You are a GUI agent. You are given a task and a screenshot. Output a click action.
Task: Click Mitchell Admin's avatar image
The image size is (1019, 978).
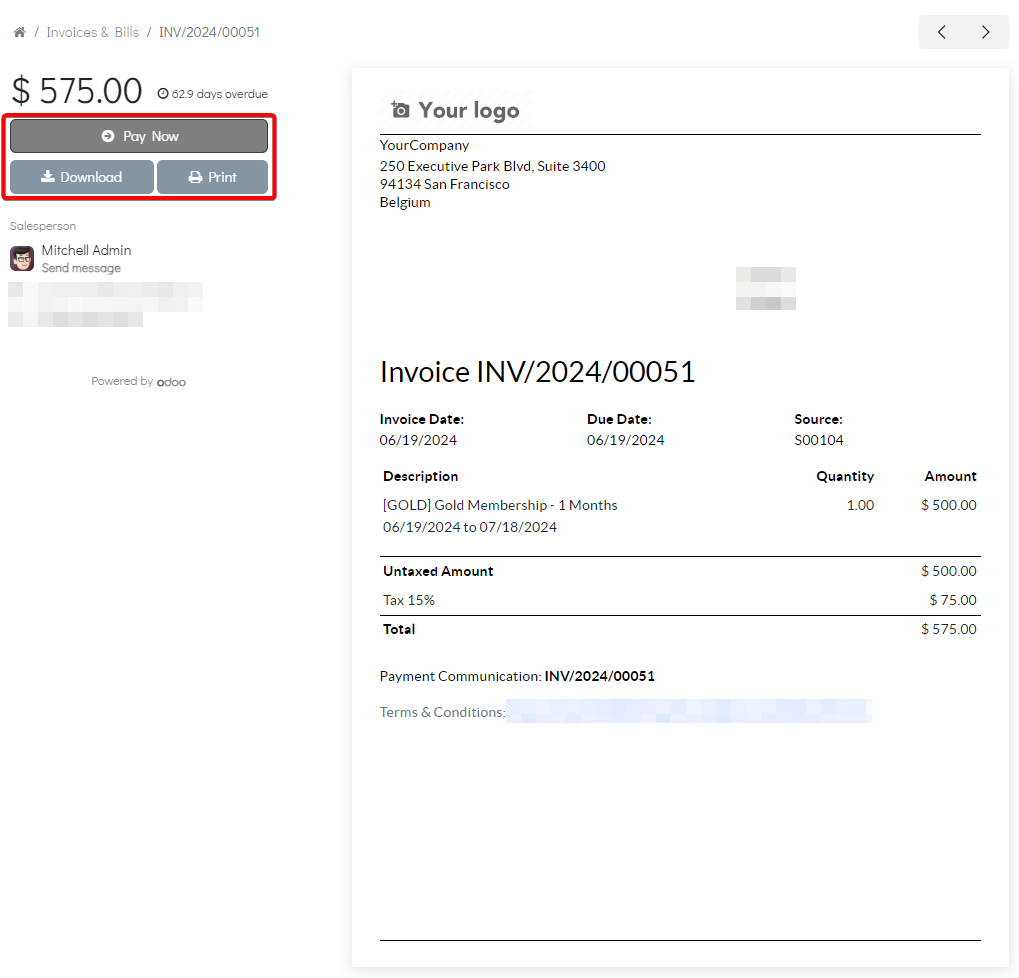click(x=22, y=258)
